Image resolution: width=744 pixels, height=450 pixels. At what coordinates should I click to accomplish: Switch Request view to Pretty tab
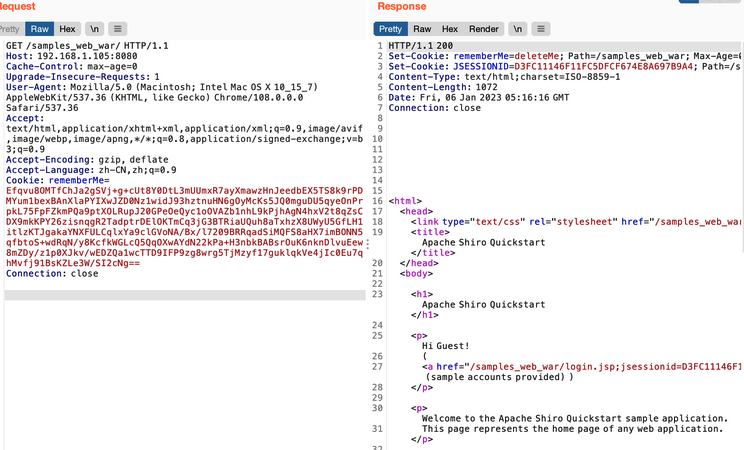(9, 29)
